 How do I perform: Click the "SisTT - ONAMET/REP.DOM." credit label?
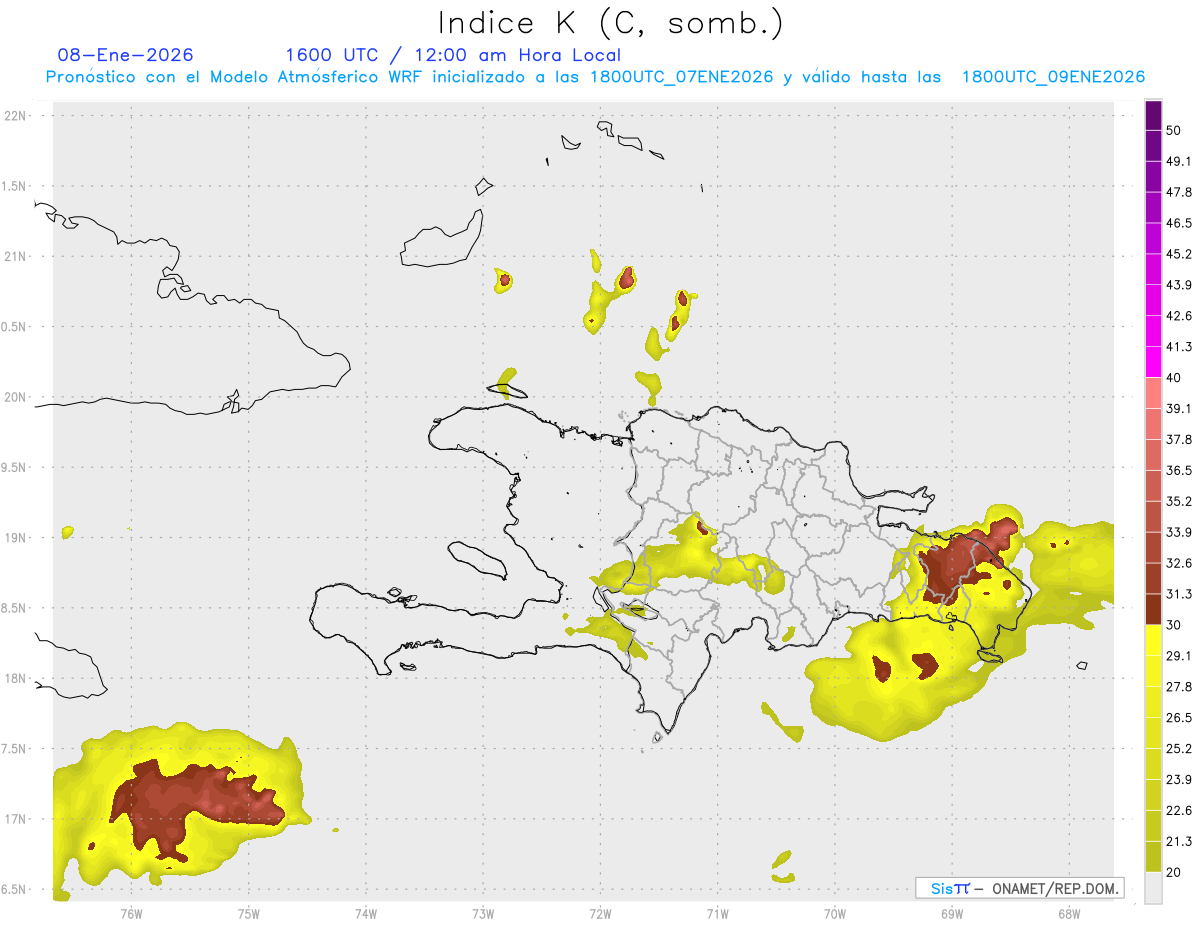point(1019,888)
